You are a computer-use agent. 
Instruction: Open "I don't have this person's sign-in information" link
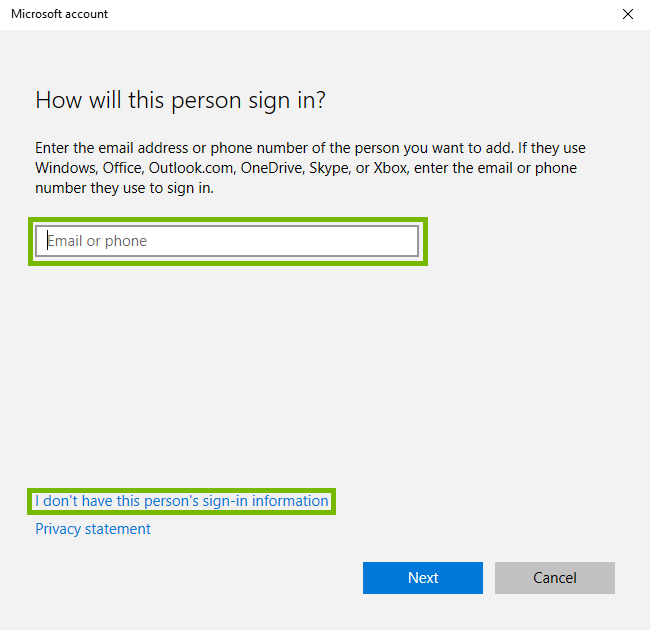[182, 501]
